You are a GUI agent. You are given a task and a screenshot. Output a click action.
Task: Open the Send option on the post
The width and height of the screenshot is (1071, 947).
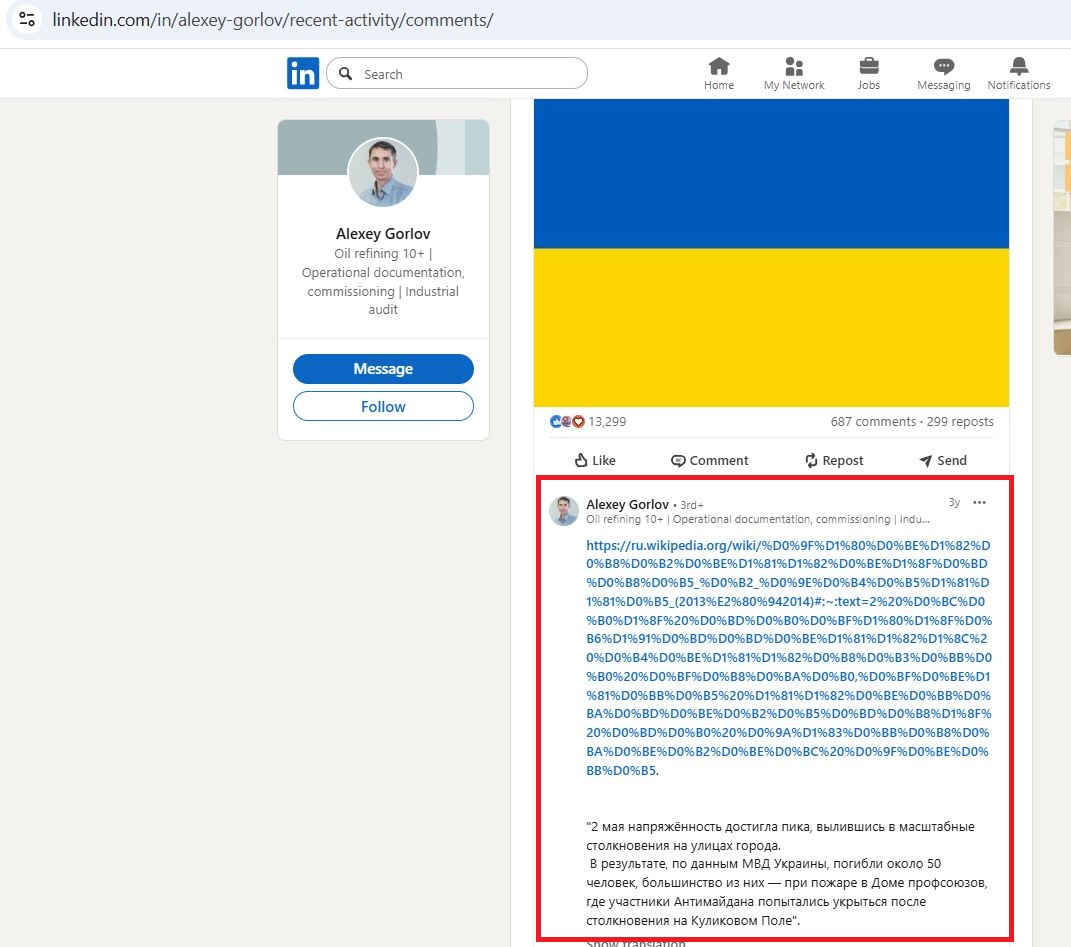941,460
